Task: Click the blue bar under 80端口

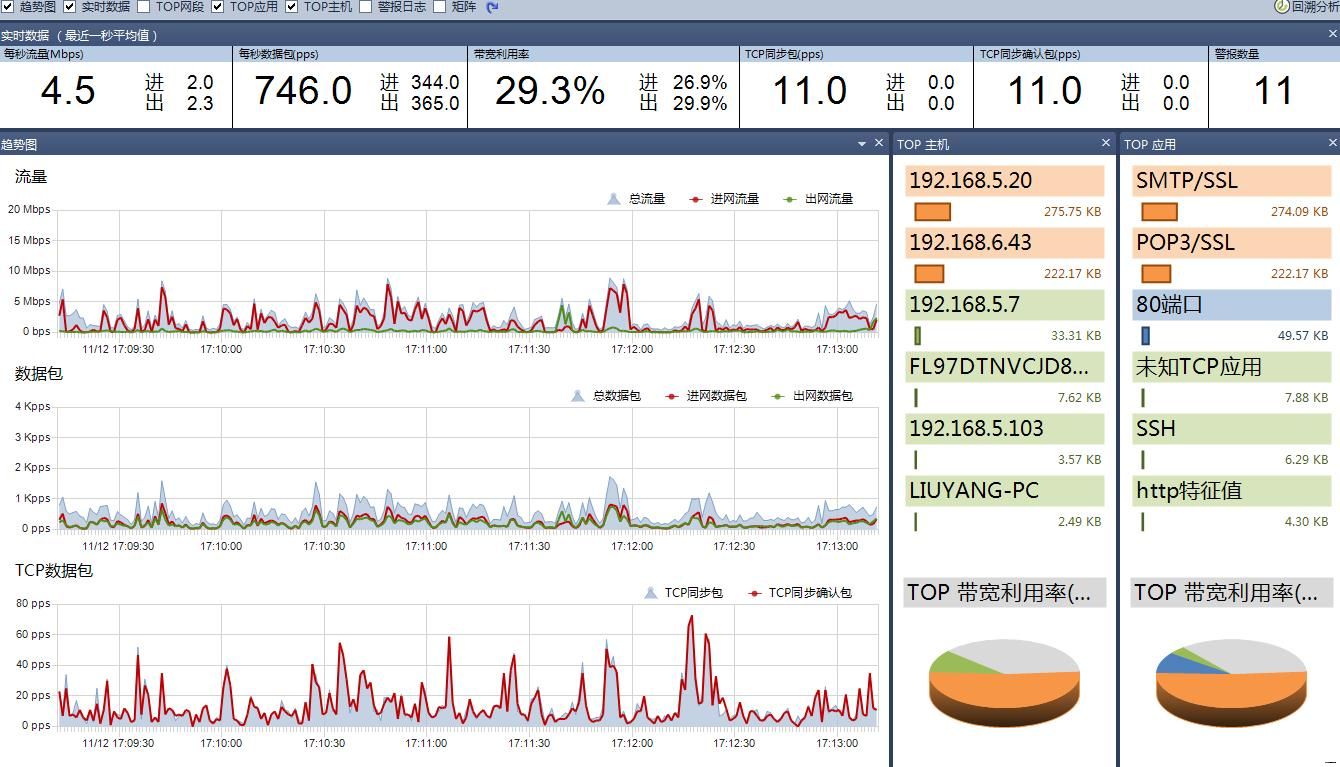Action: point(1146,336)
